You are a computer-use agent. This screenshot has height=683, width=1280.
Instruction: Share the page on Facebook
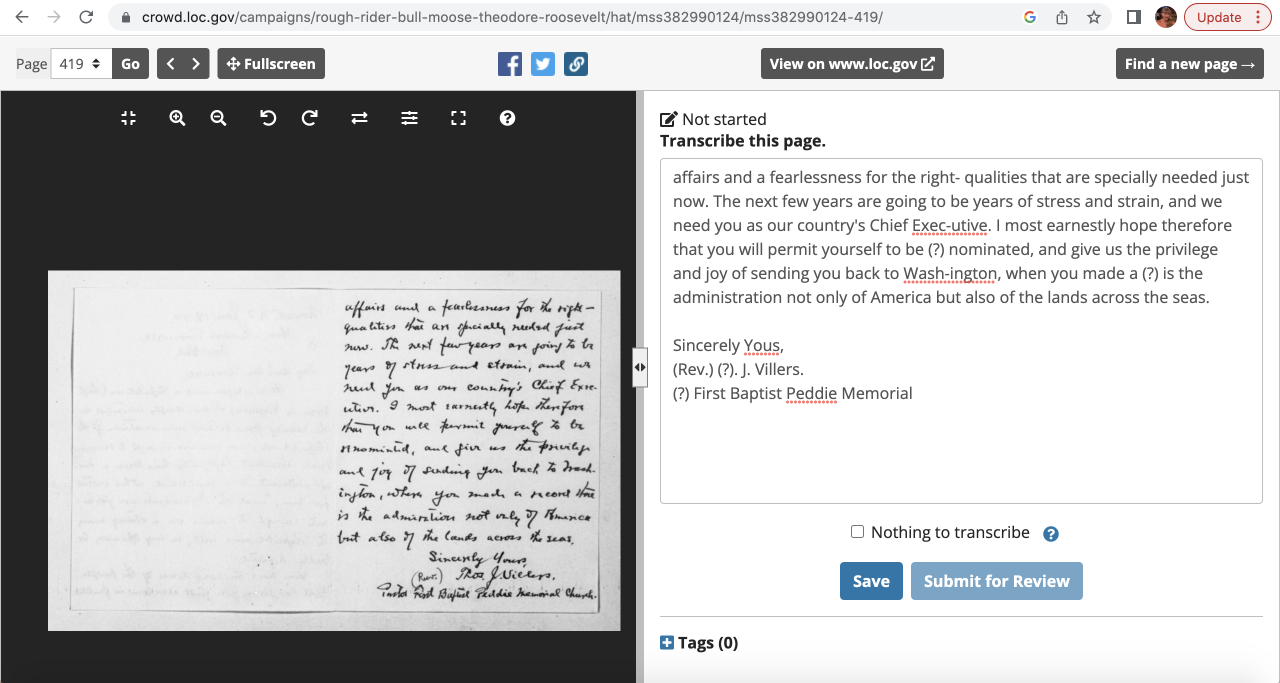tap(510, 64)
